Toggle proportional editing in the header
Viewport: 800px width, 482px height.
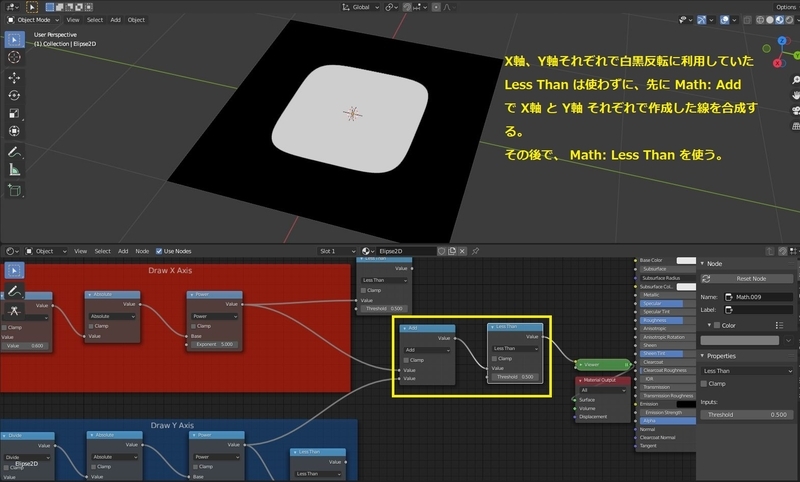pos(436,7)
